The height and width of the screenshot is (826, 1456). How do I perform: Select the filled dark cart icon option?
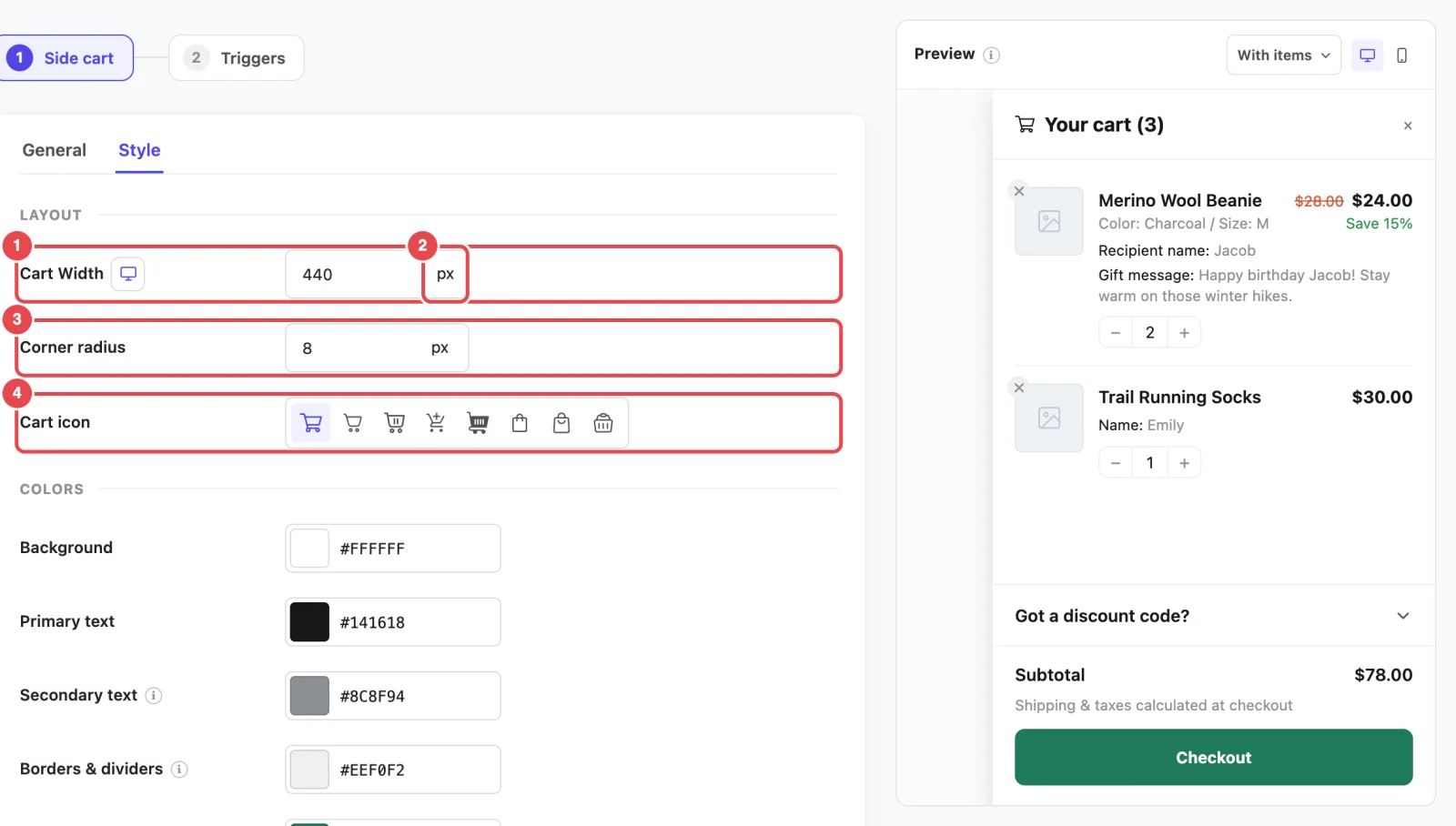point(478,423)
